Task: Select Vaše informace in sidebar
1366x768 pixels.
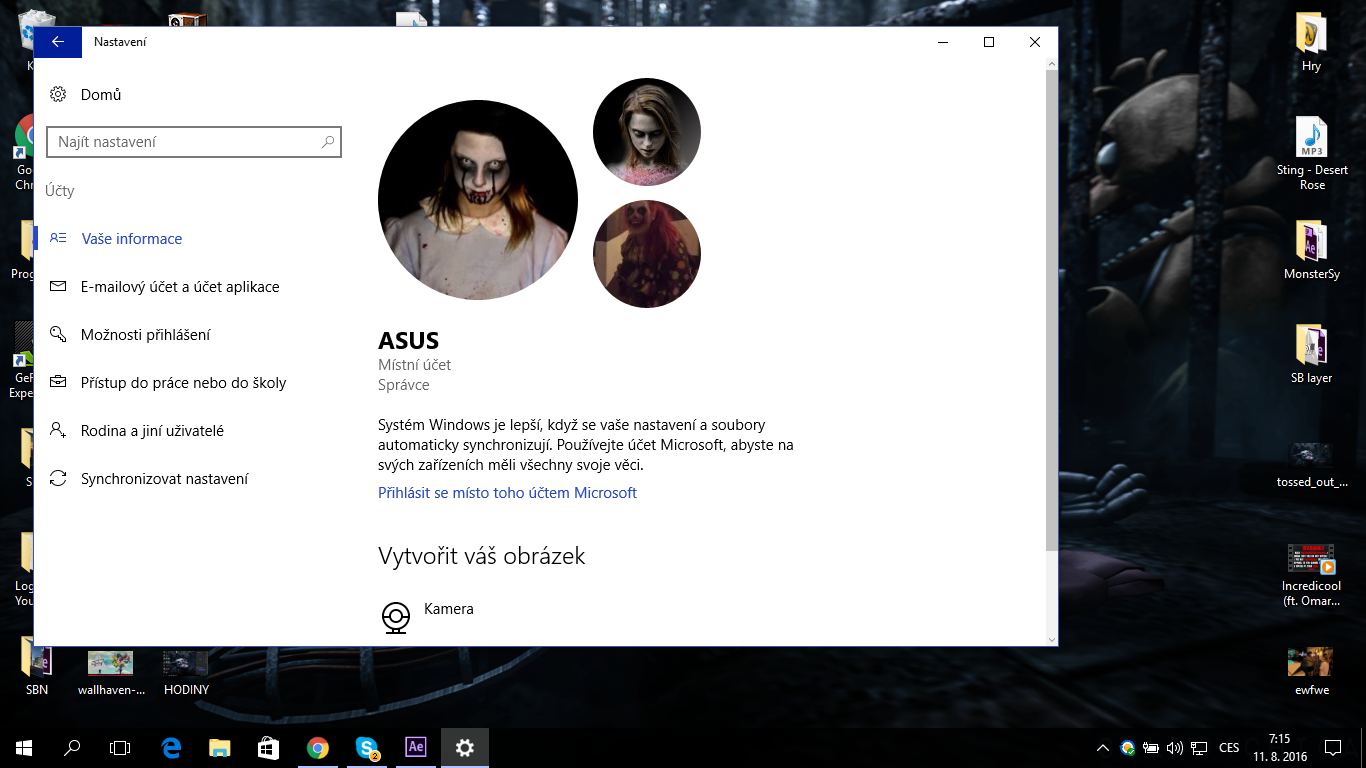Action: [131, 239]
